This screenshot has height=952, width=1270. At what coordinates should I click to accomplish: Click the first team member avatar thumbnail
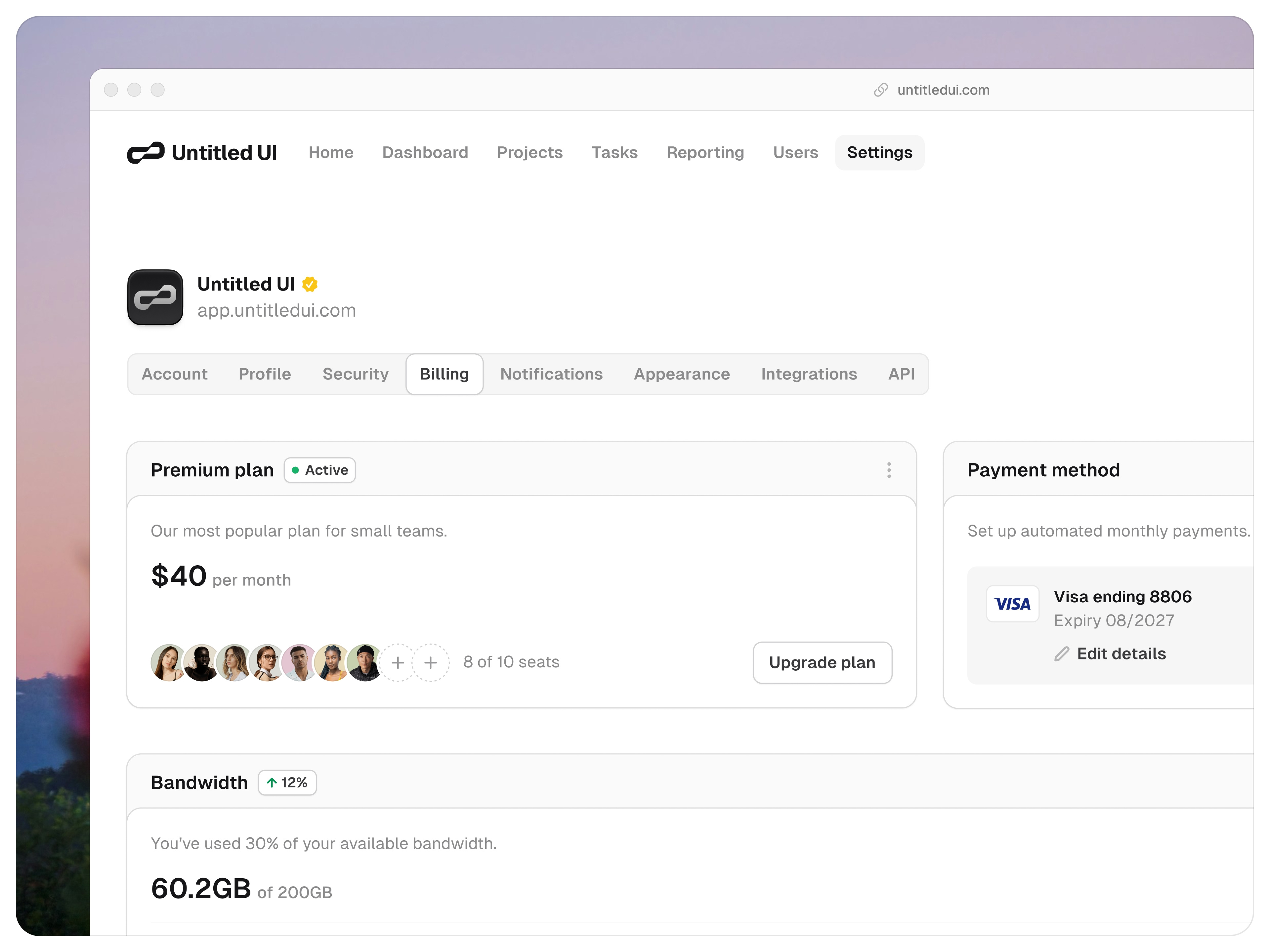click(x=168, y=662)
